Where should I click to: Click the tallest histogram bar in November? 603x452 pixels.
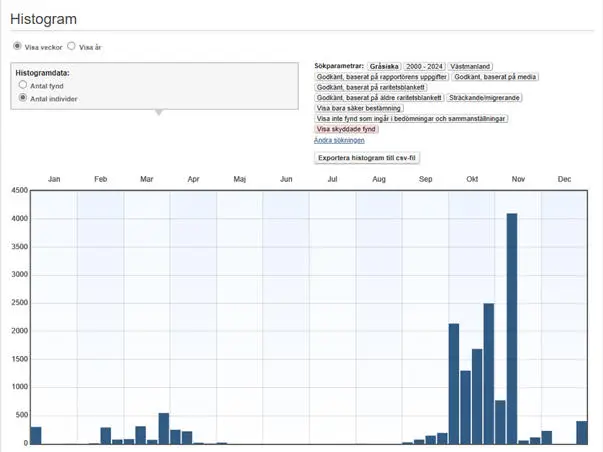(x=512, y=328)
